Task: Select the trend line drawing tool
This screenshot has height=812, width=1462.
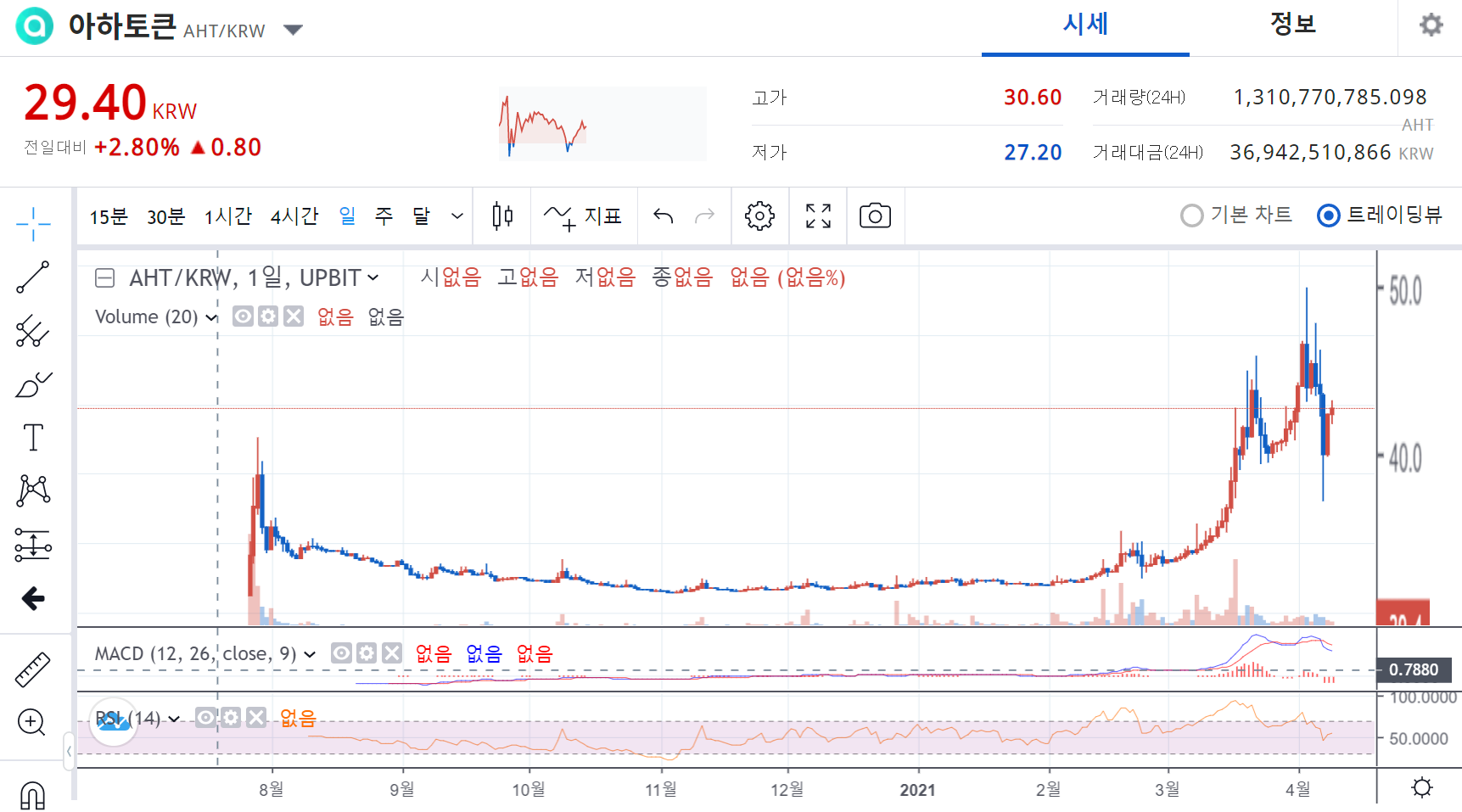Action: pyautogui.click(x=33, y=277)
